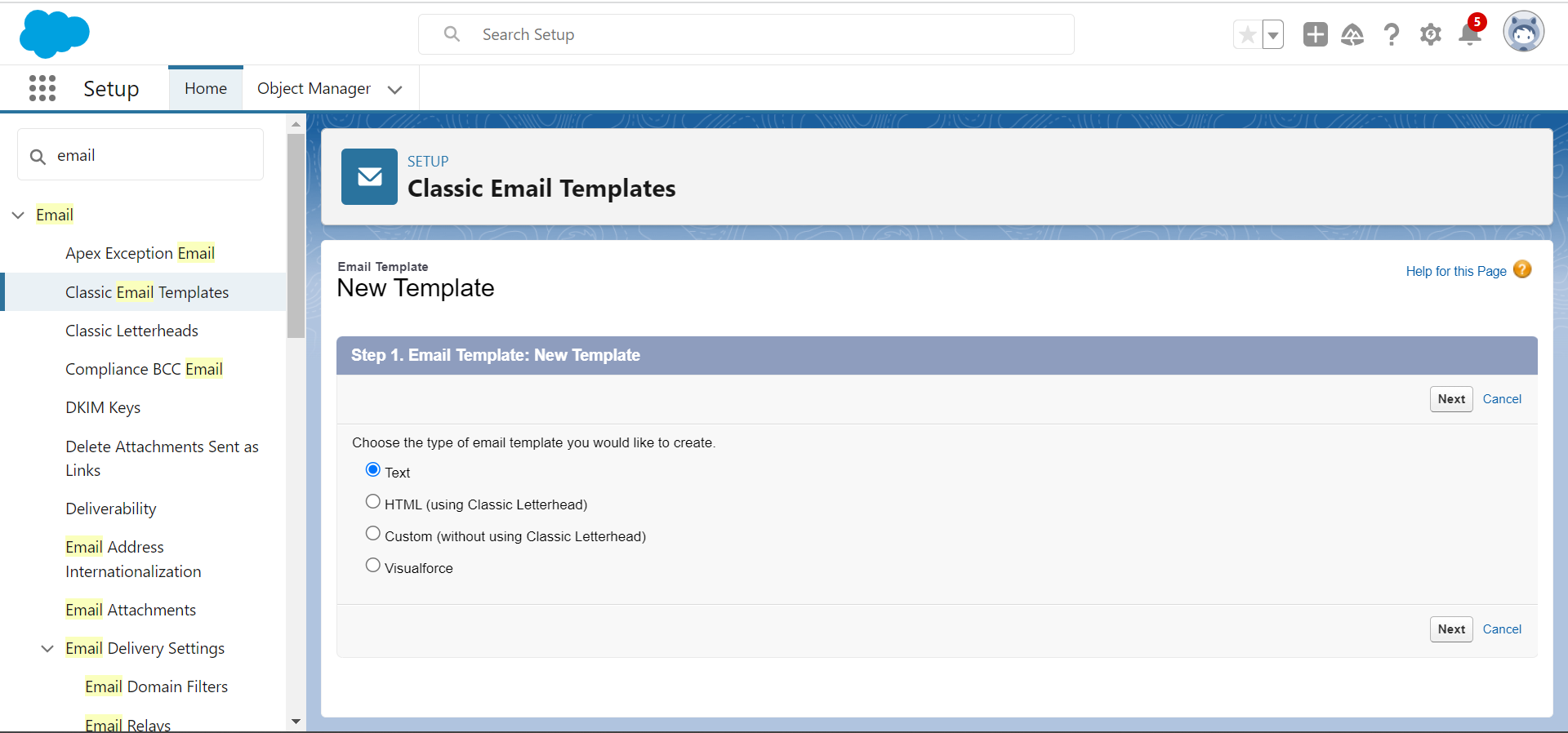Click the Salesforce cloud logo

click(54, 34)
